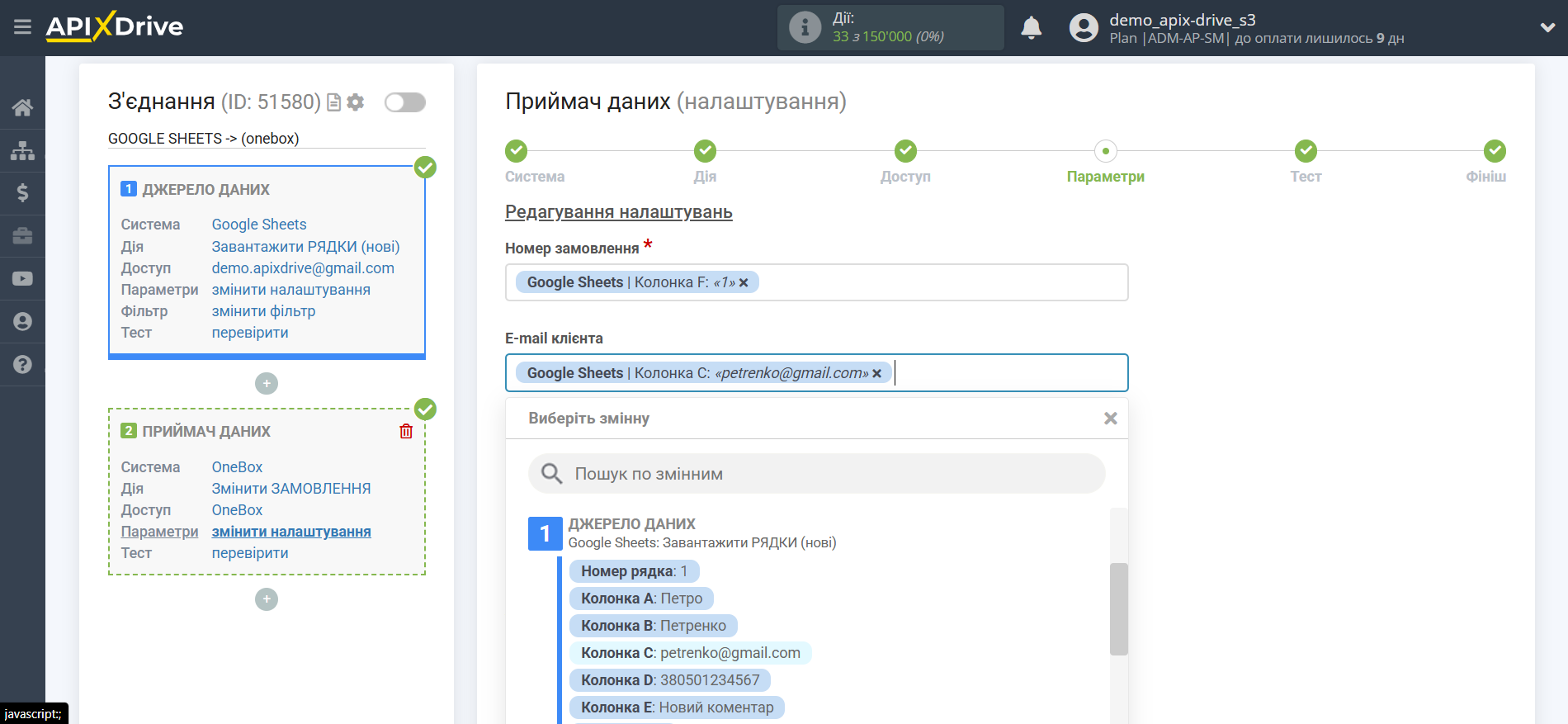Select variable Колонка B: Петренко
The width and height of the screenshot is (1568, 724).
coord(653,626)
